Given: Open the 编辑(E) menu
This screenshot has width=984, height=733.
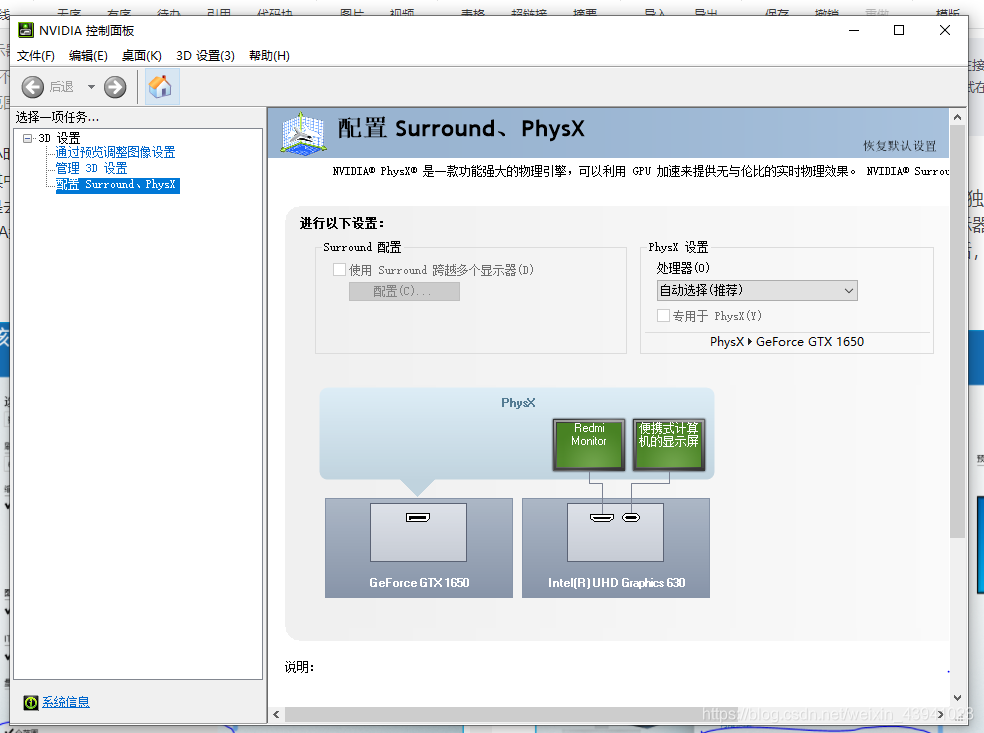Looking at the screenshot, I should click(88, 56).
